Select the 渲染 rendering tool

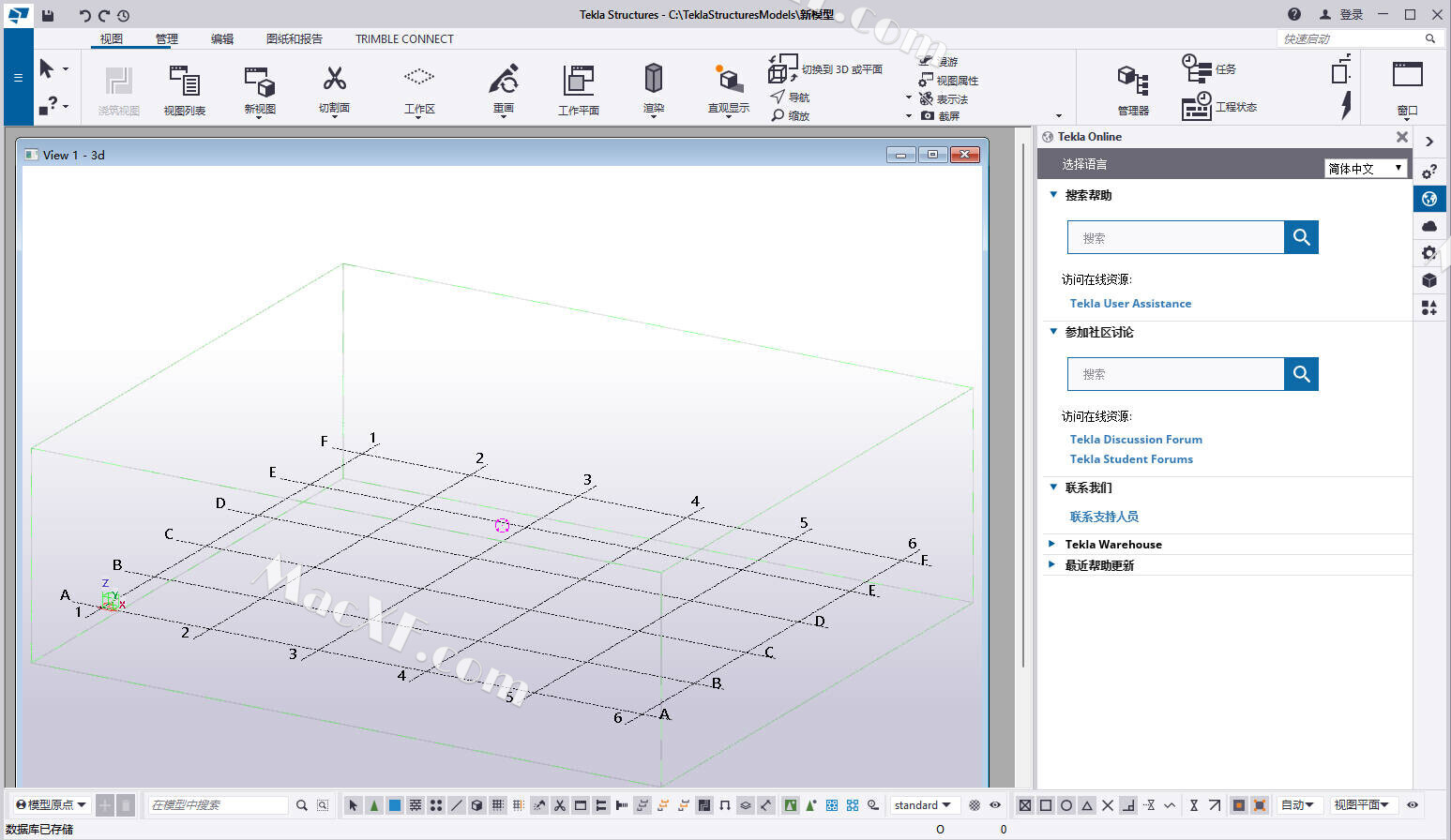point(654,79)
